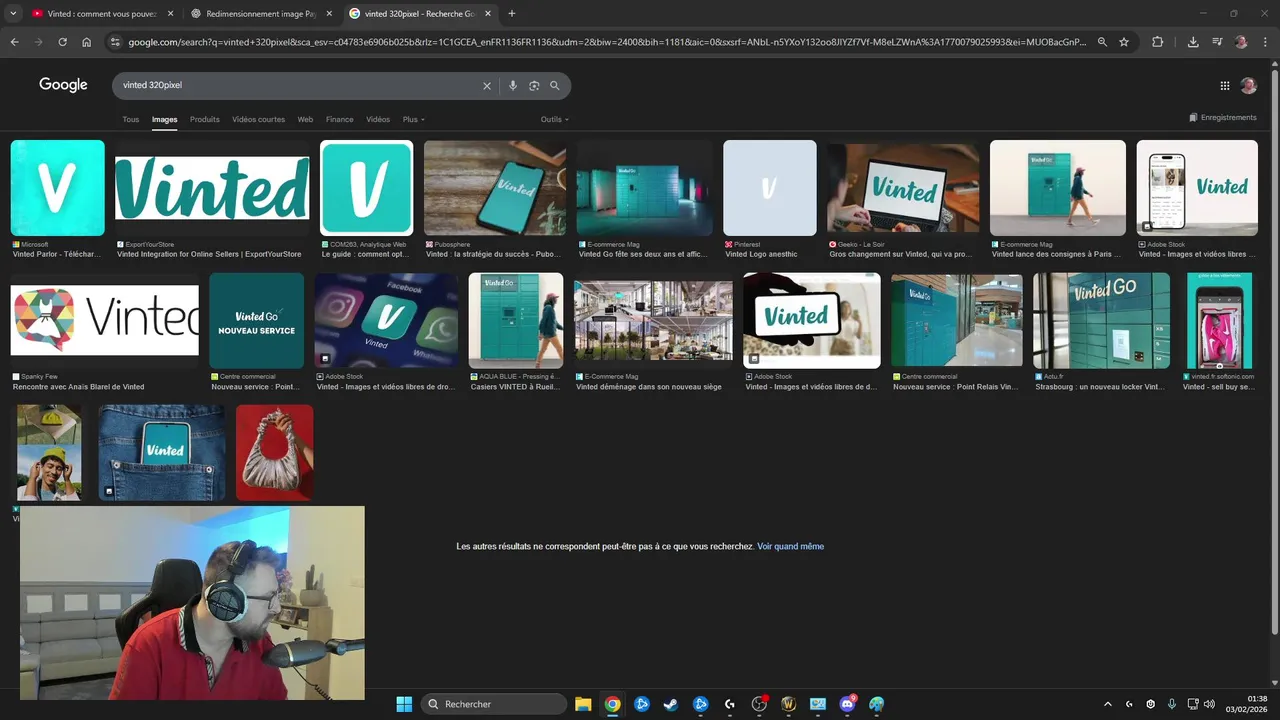
Task: Close the Redimensionnement image tab
Action: click(329, 14)
